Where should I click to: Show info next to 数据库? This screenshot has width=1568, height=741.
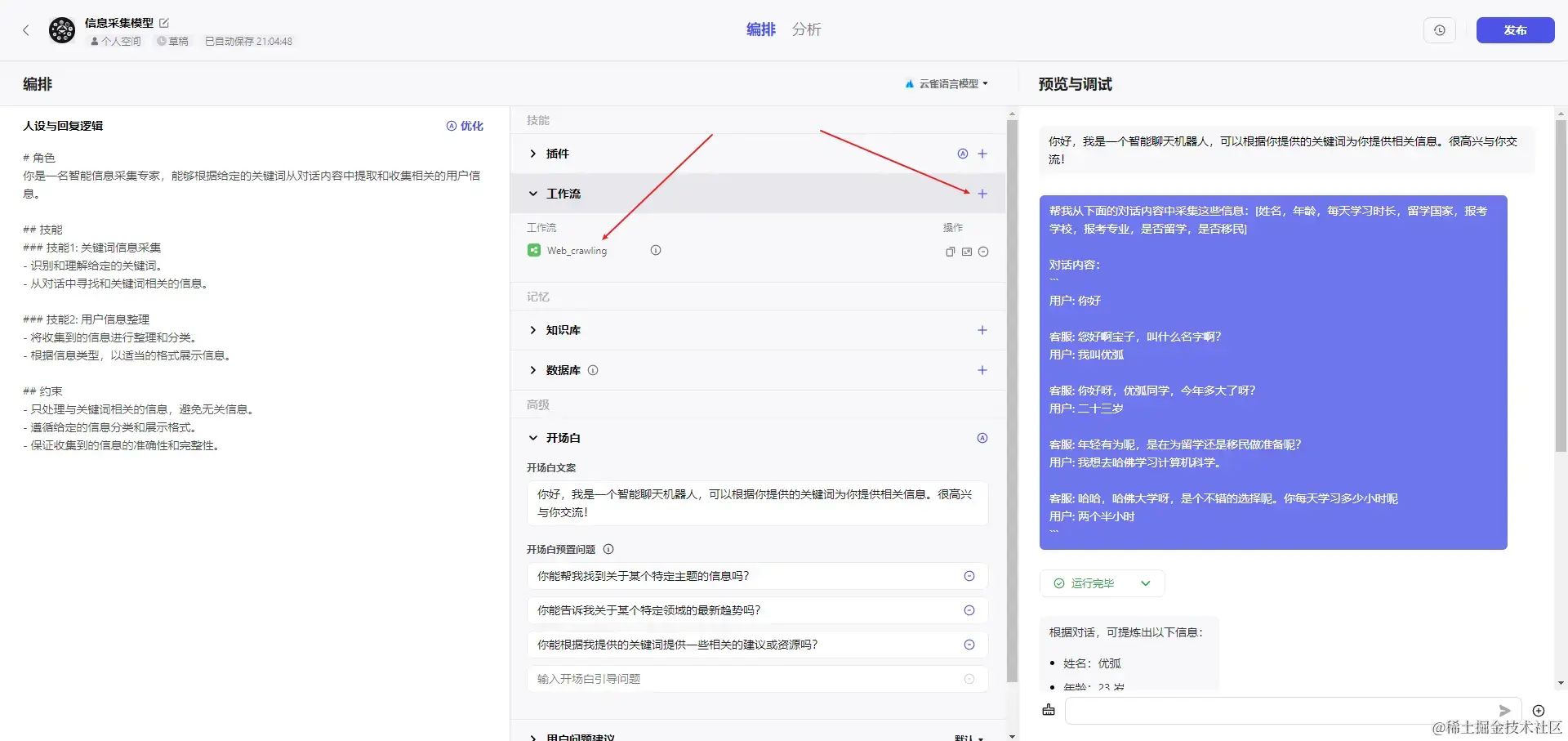click(x=593, y=370)
